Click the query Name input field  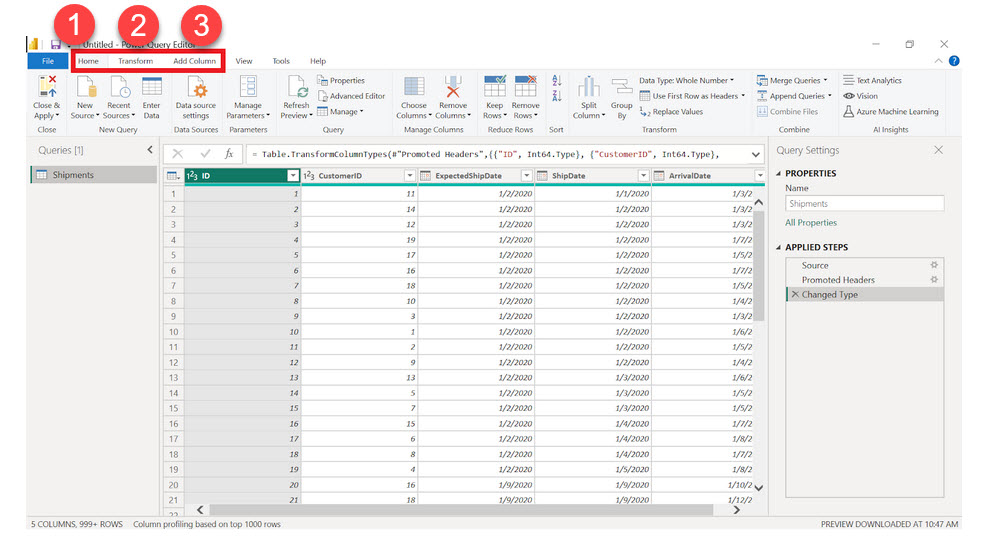(864, 203)
